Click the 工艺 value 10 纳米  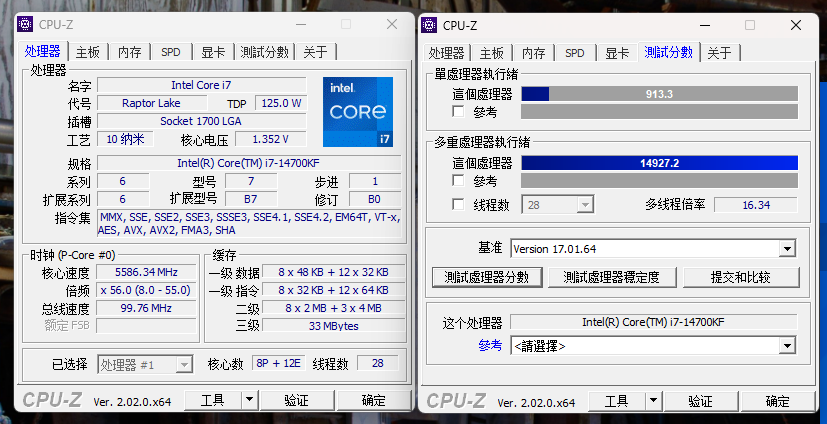pyautogui.click(x=126, y=139)
